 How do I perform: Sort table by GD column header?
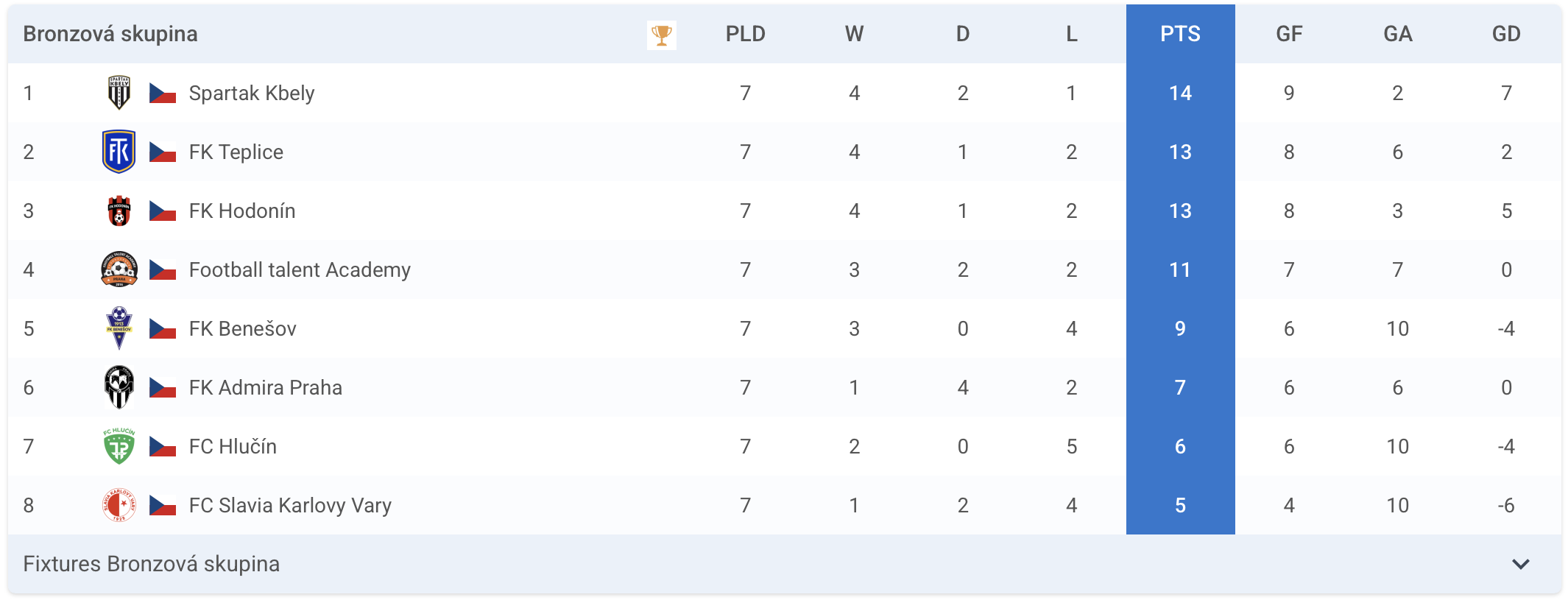pos(1506,34)
